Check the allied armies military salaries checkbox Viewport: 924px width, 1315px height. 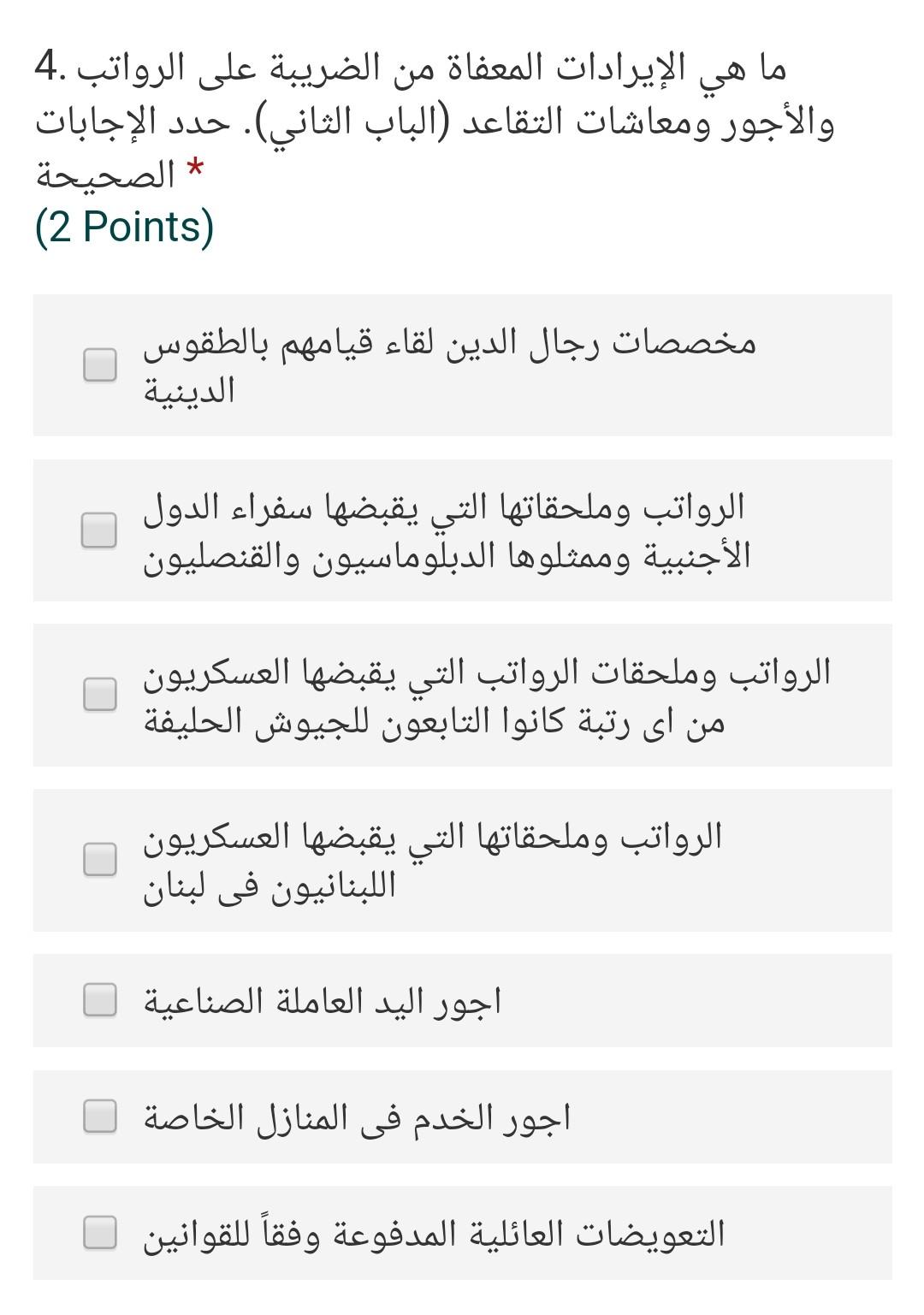coord(99,696)
